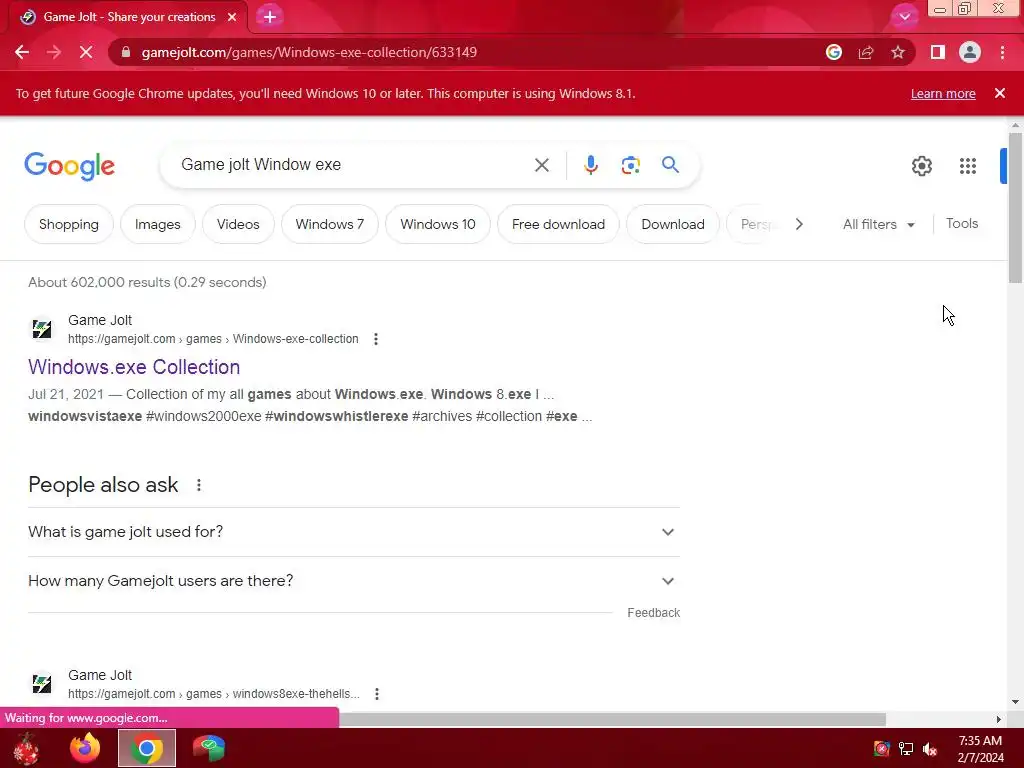Clear the search query with the X
This screenshot has width=1024, height=768.
point(541,165)
